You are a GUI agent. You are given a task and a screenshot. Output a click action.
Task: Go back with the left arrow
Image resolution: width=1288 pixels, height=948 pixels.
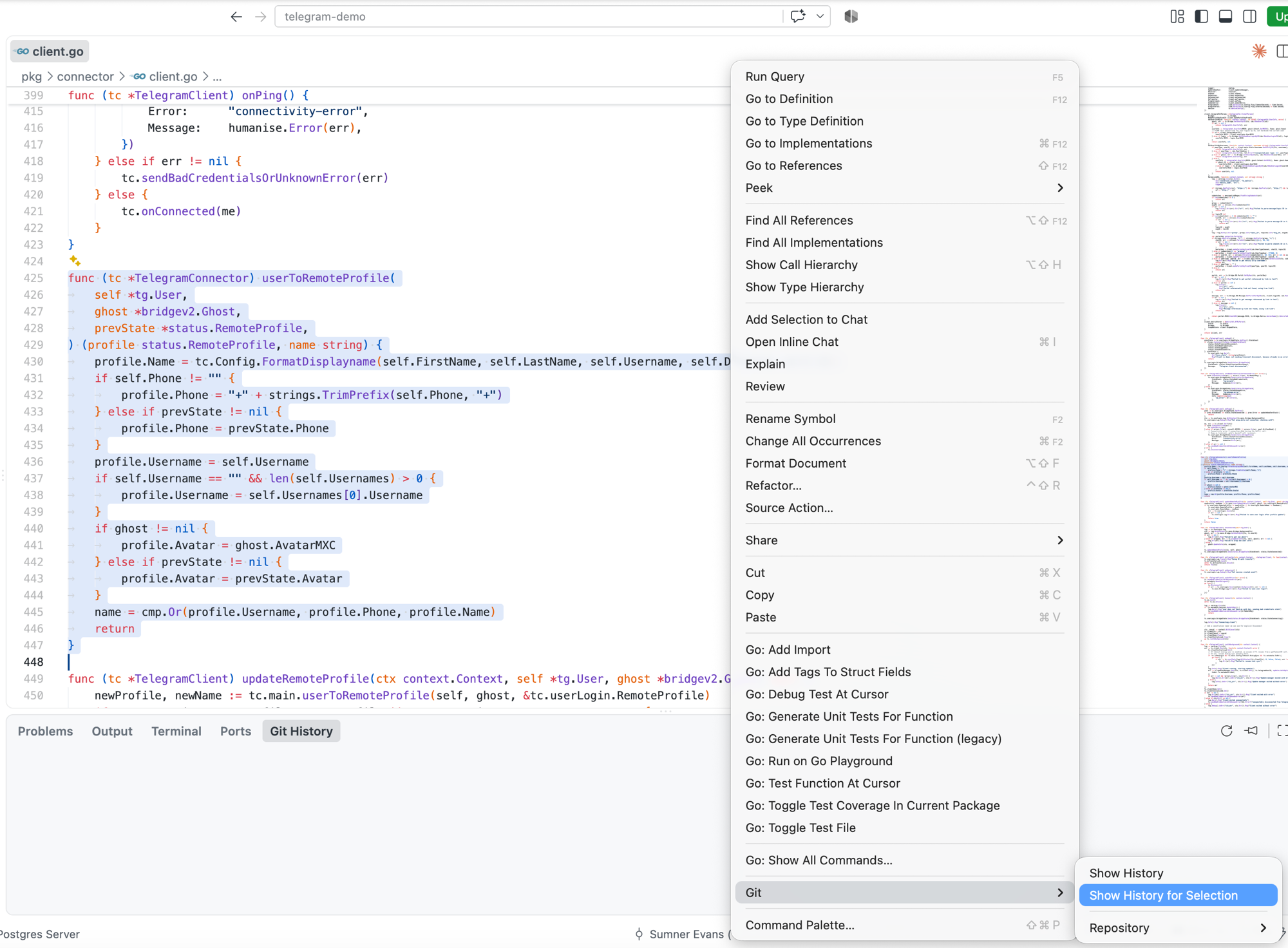[236, 17]
